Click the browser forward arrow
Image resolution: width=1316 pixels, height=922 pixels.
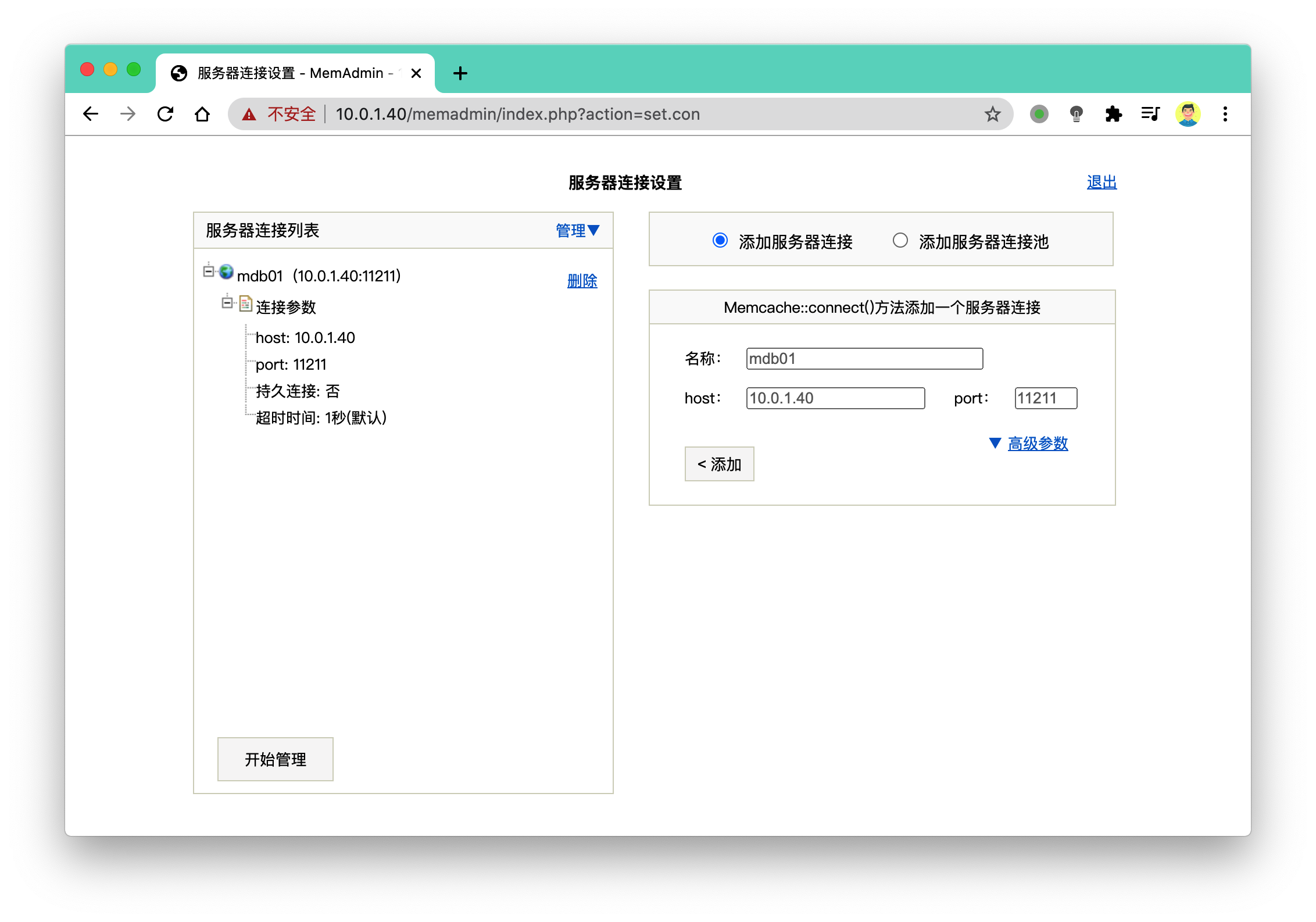click(x=128, y=114)
